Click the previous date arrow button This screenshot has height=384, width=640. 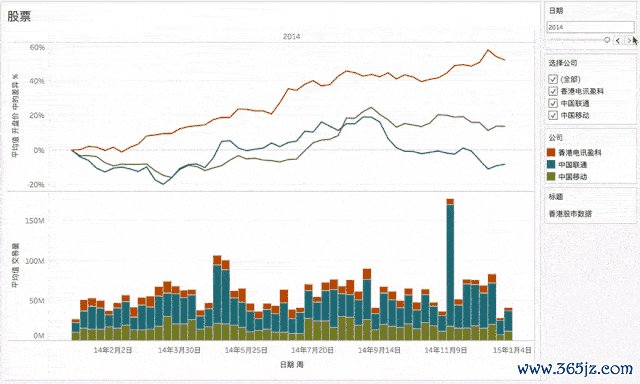pyautogui.click(x=618, y=40)
